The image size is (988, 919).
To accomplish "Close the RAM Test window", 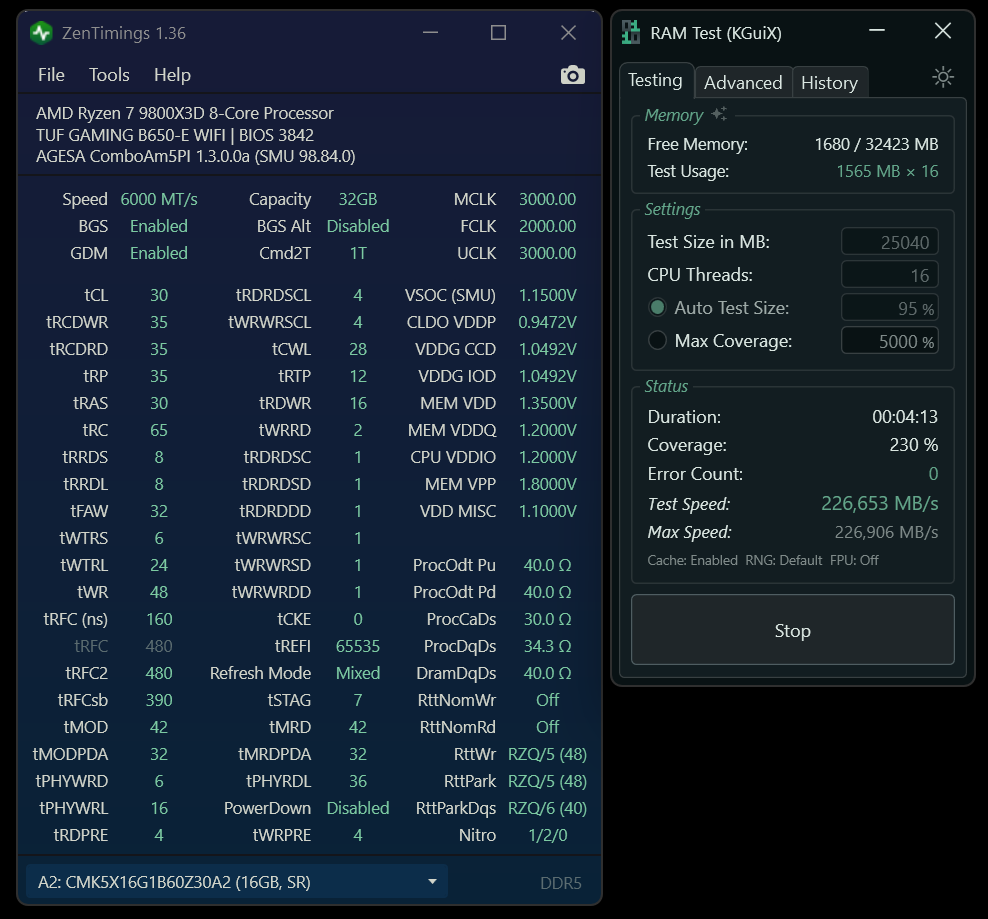I will point(943,30).
